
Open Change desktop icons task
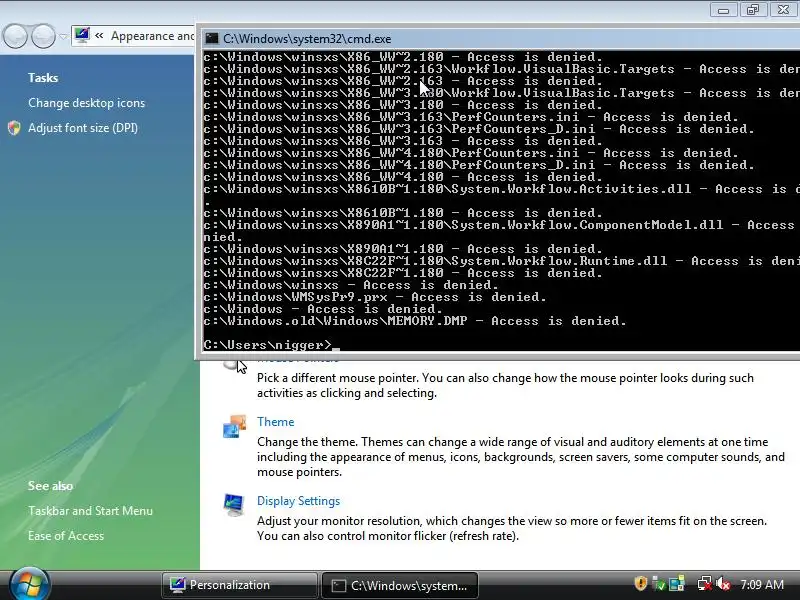86,103
